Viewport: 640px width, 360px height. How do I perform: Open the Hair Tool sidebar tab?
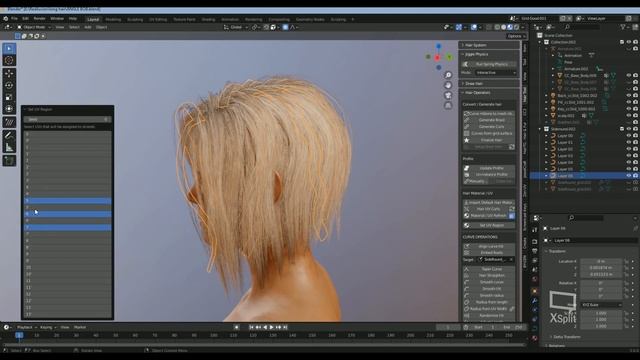[x=525, y=95]
